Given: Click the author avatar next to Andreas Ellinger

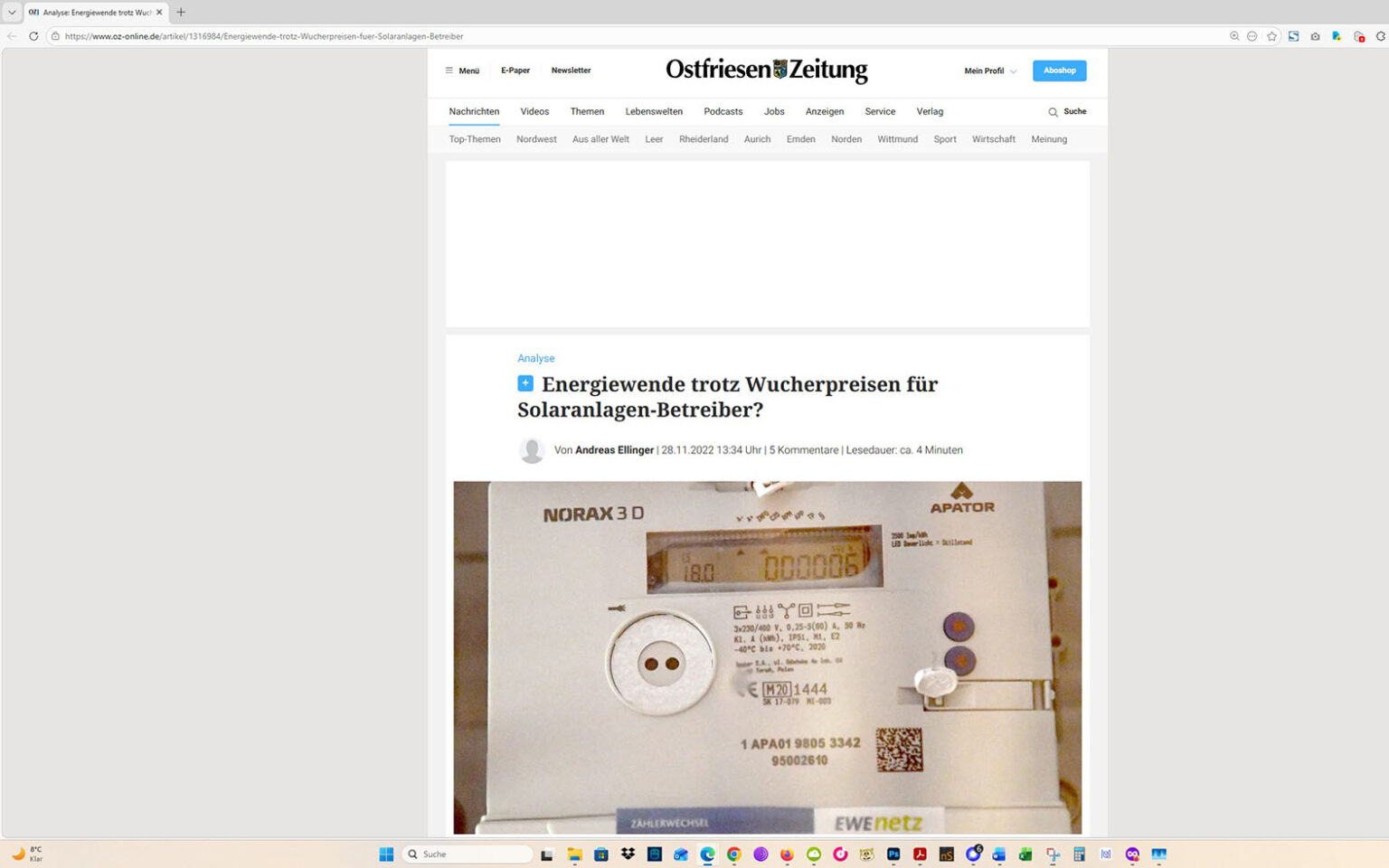Looking at the screenshot, I should (x=532, y=449).
